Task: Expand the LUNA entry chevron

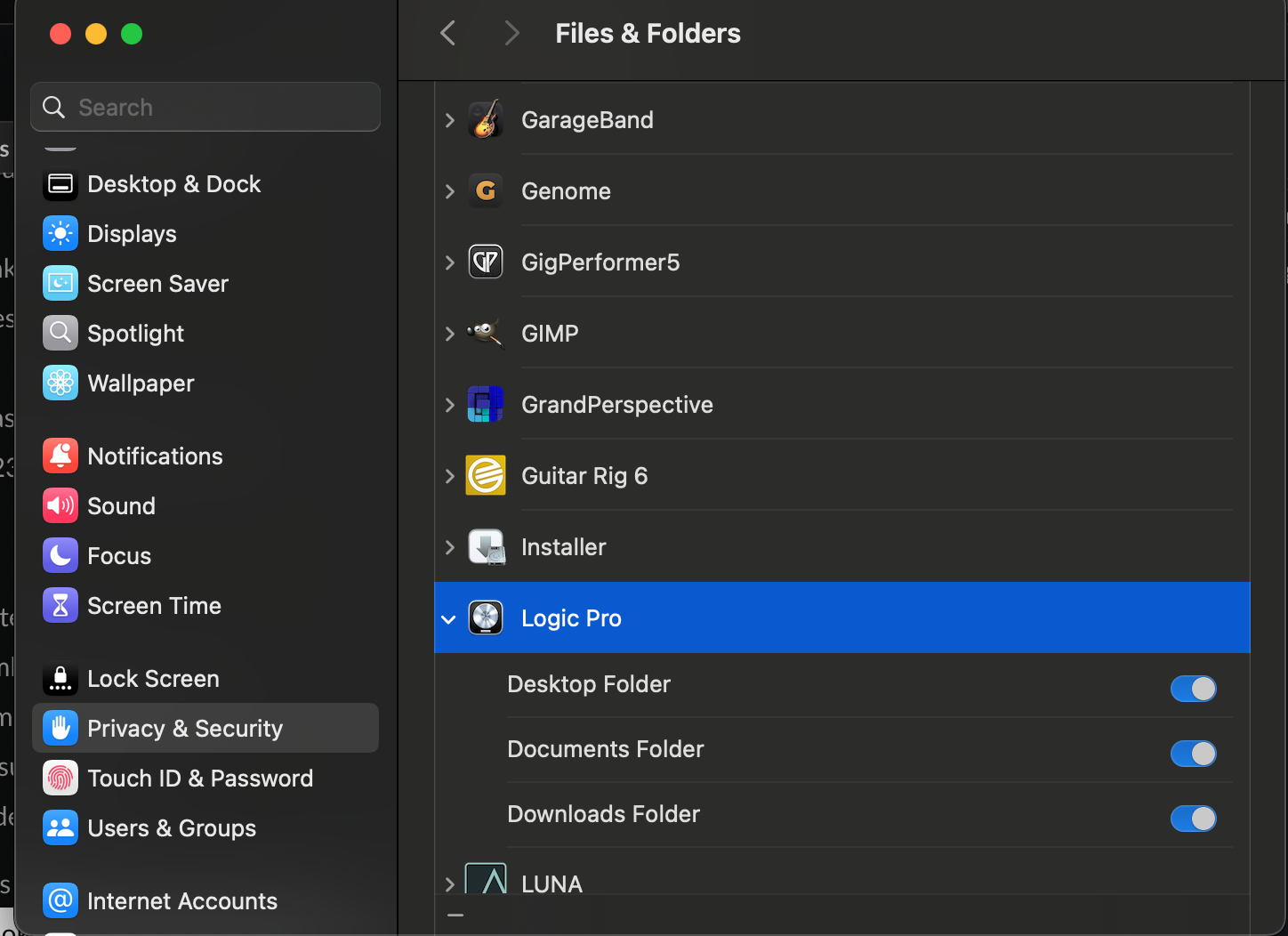Action: 449,884
